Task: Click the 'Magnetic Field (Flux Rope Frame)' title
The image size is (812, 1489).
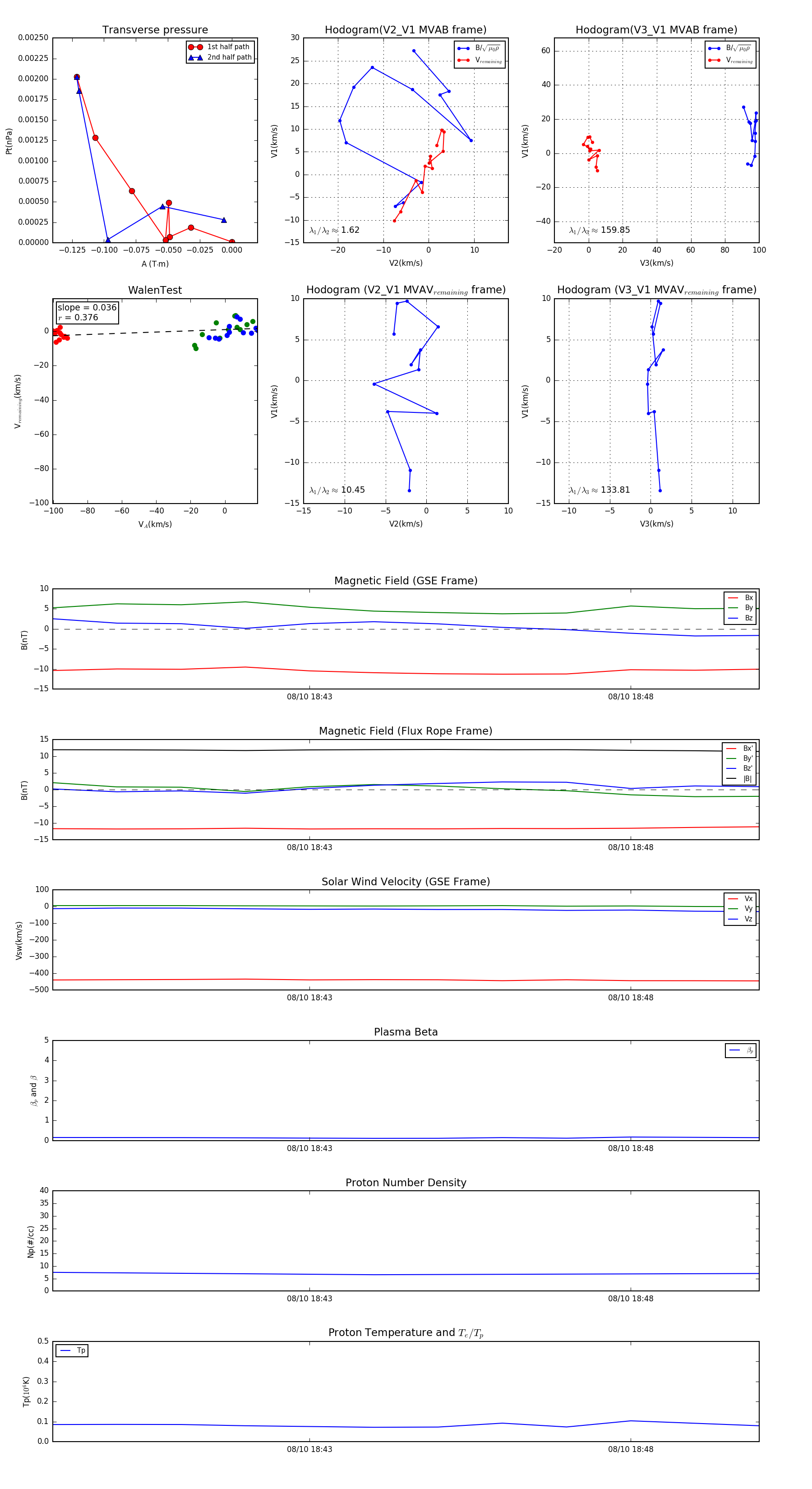Action: (406, 731)
